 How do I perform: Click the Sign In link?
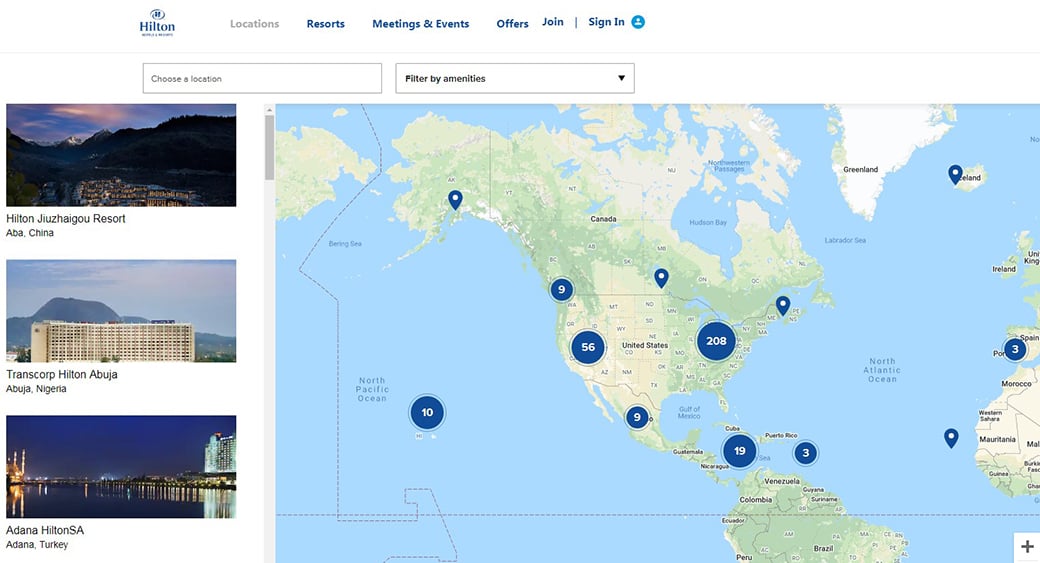click(x=606, y=22)
